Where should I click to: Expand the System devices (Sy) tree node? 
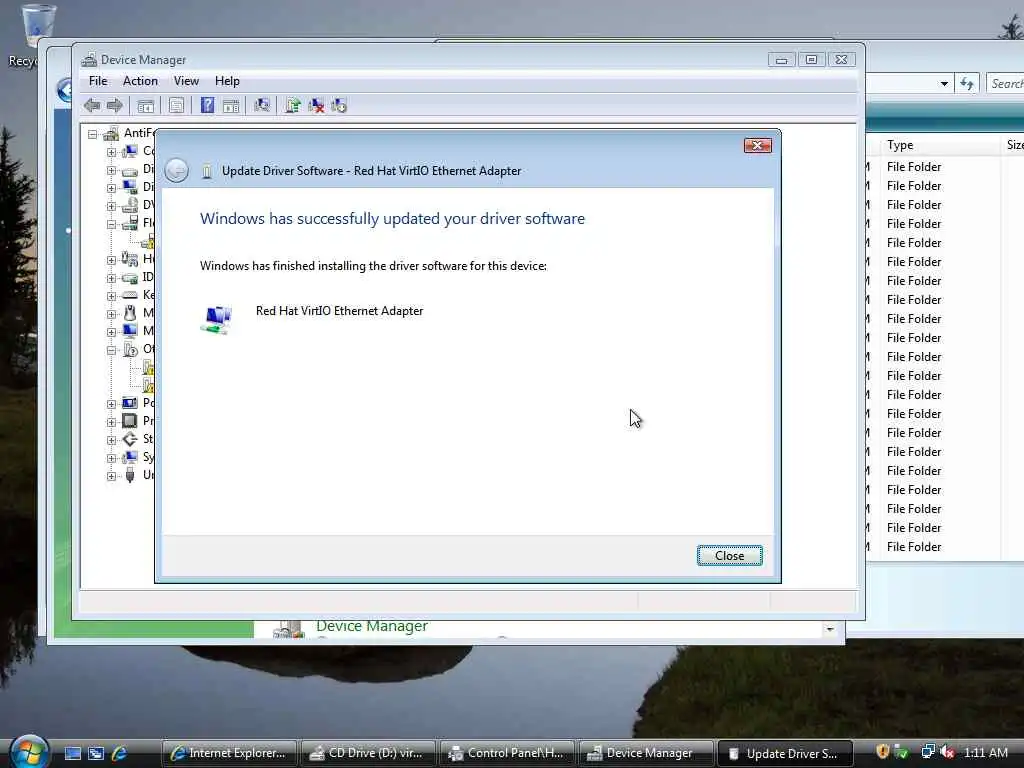112,458
